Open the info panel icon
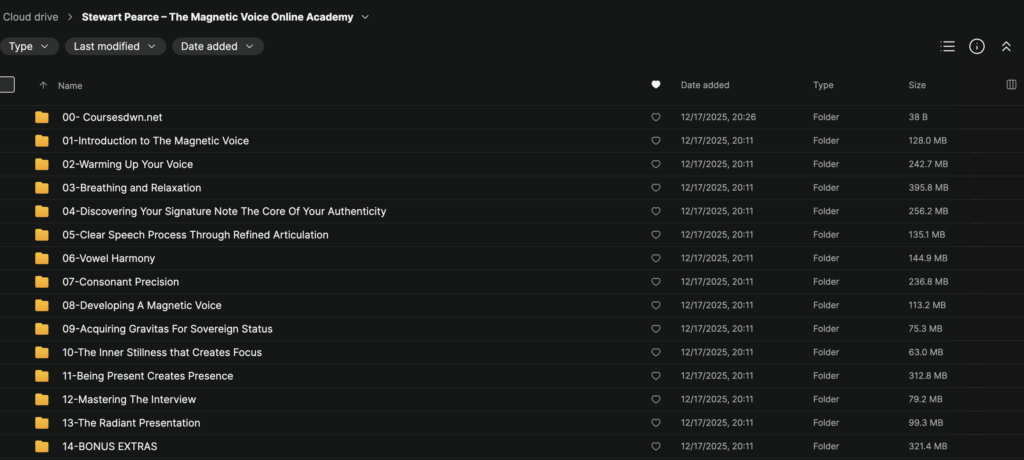This screenshot has height=460, width=1024. [977, 46]
